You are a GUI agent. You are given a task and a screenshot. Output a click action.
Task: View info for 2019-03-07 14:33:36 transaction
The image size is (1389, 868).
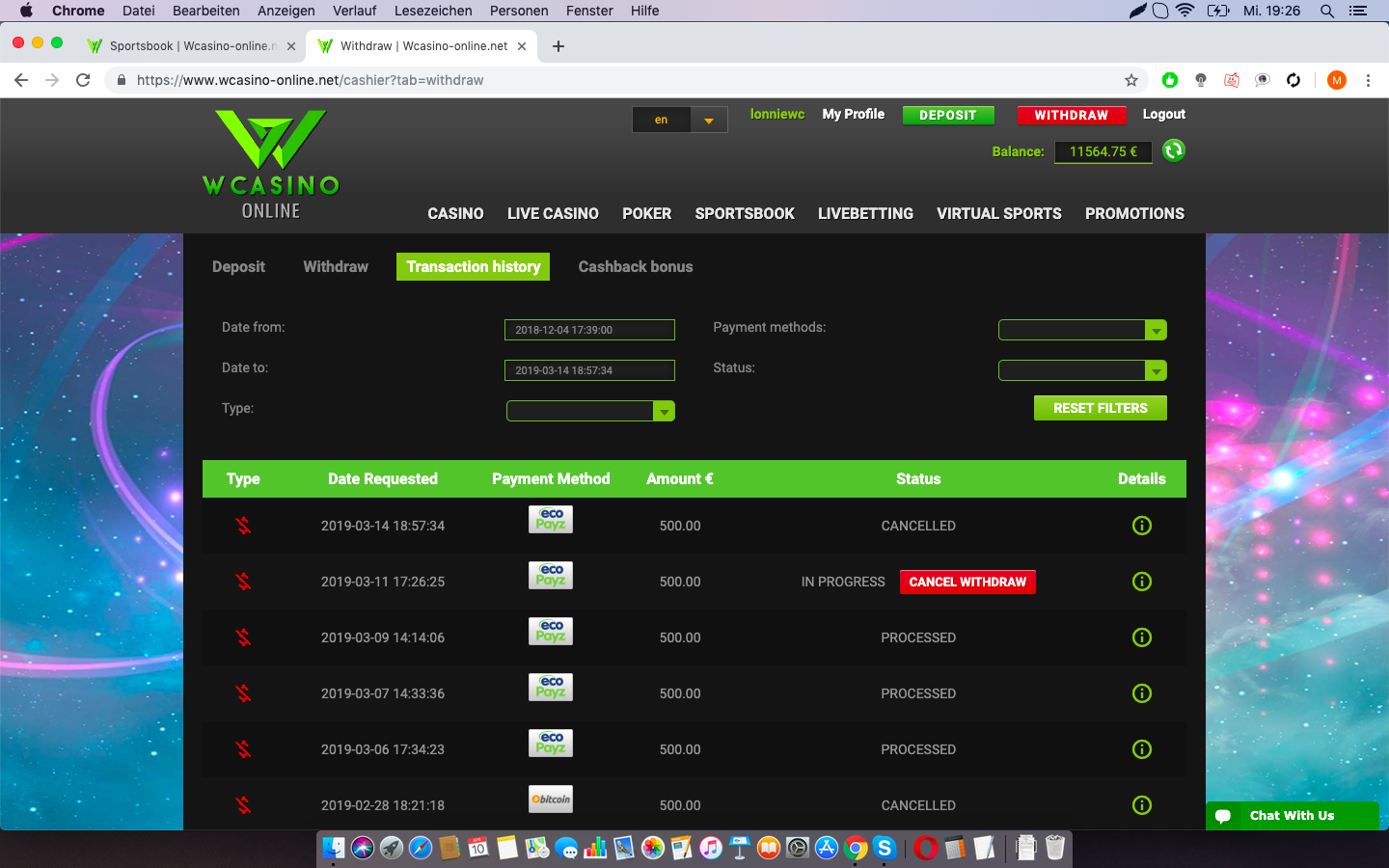pos(1142,693)
